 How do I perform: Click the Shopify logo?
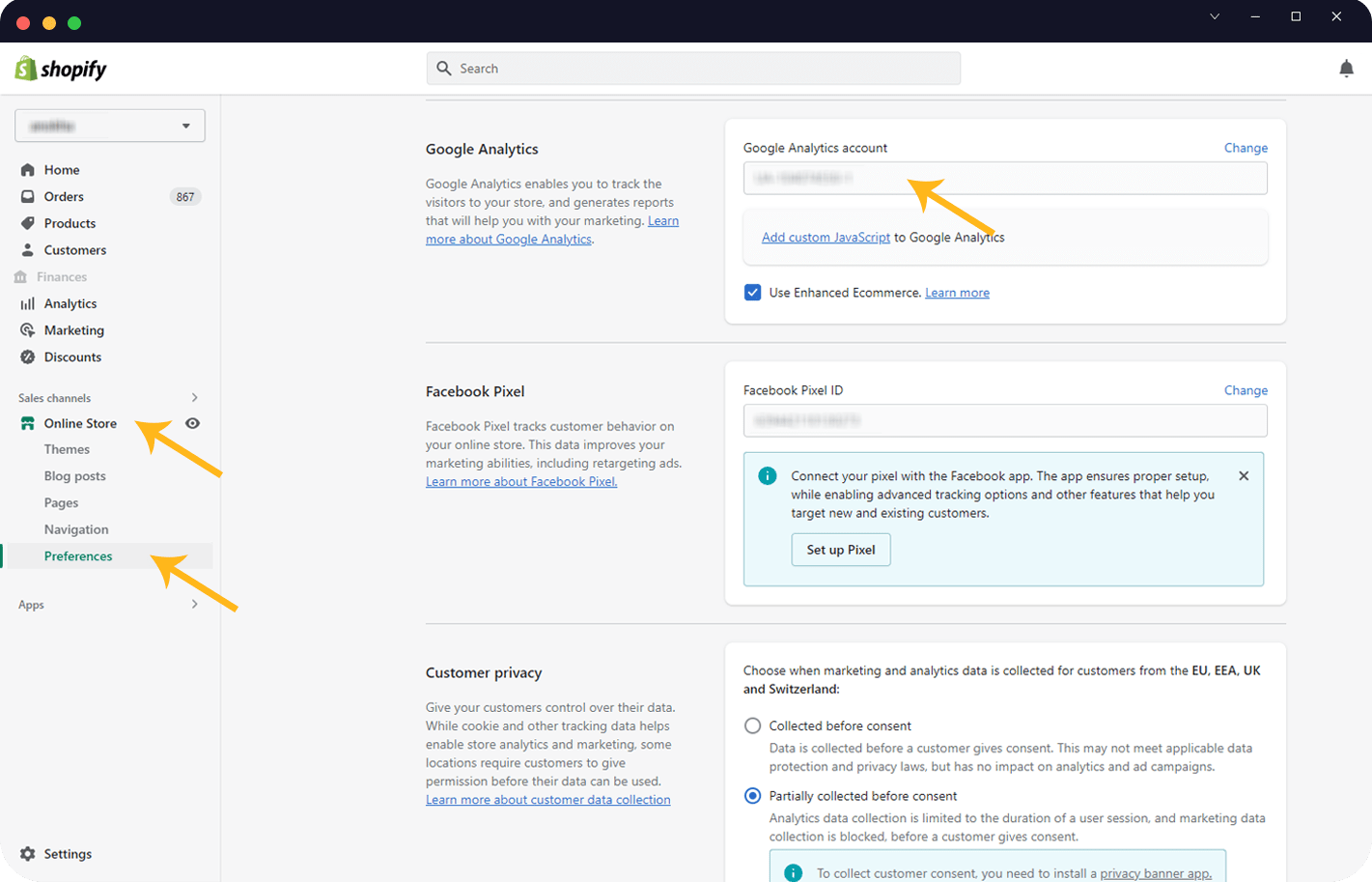(61, 69)
